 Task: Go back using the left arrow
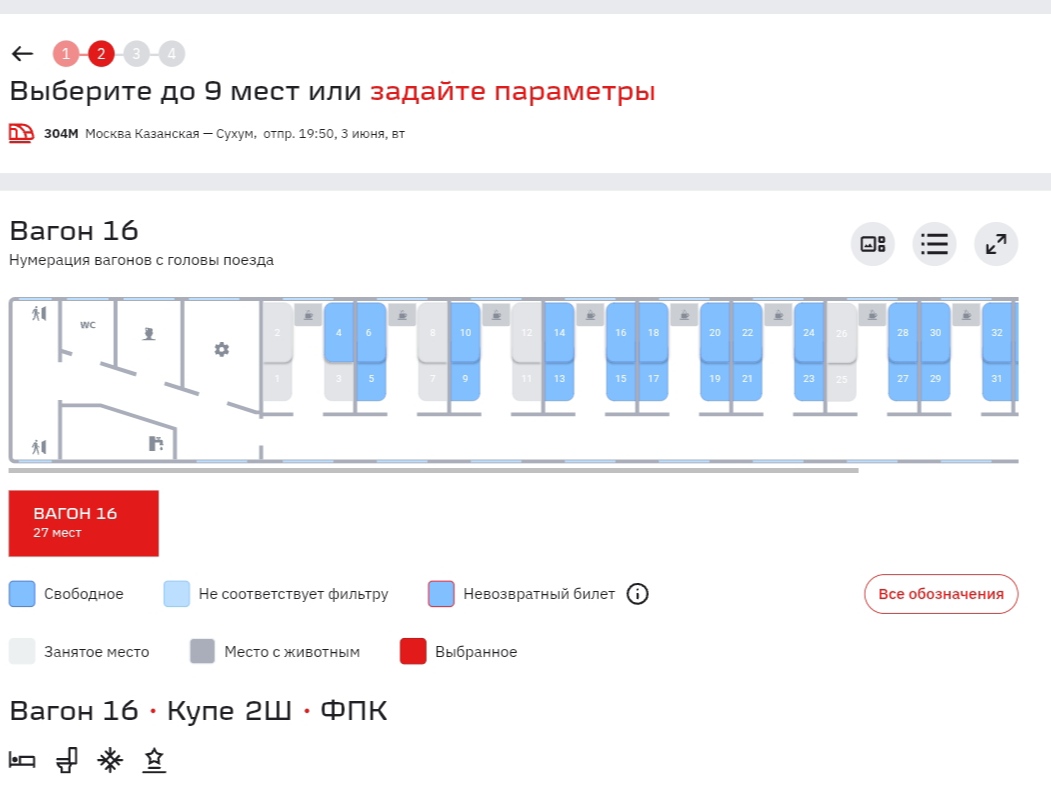point(22,54)
